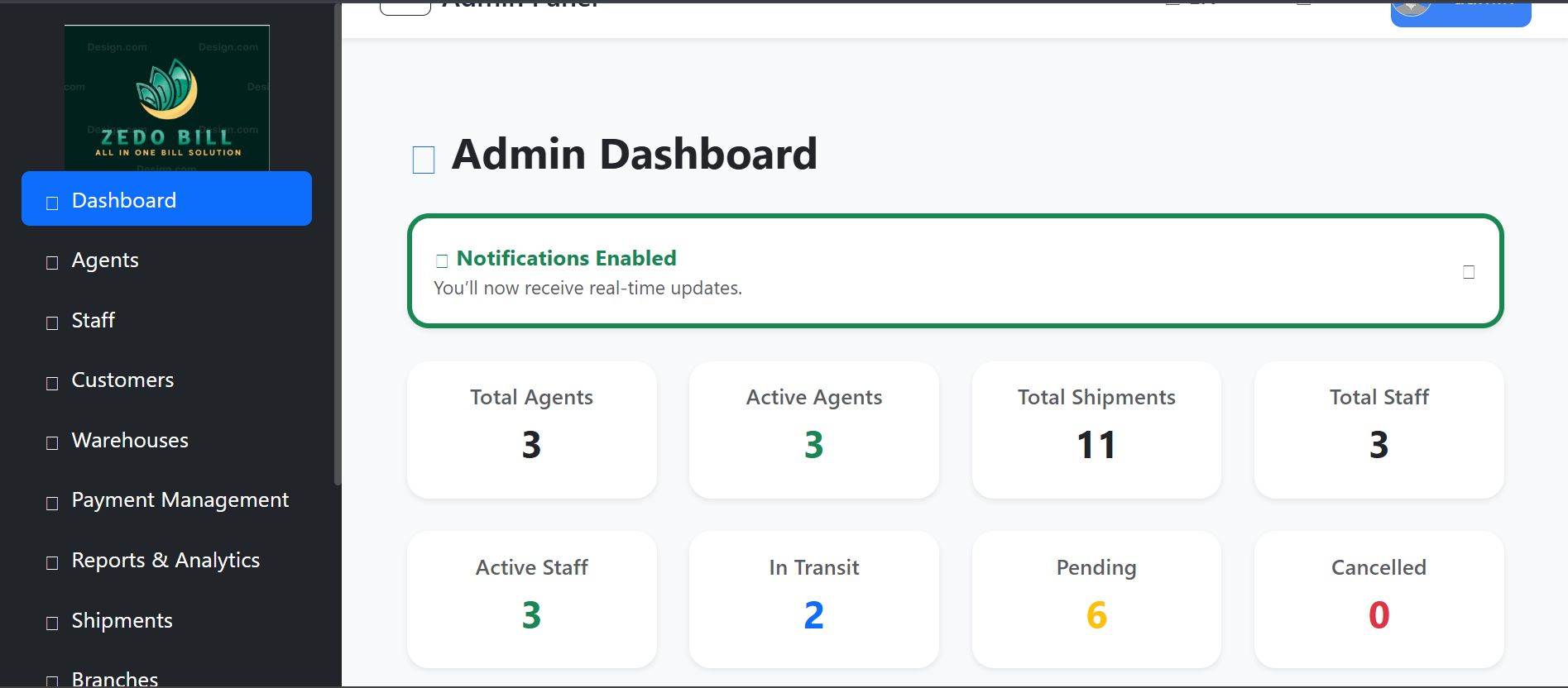Open the Branches sidebar item
This screenshot has width=1568, height=688.
click(x=114, y=679)
